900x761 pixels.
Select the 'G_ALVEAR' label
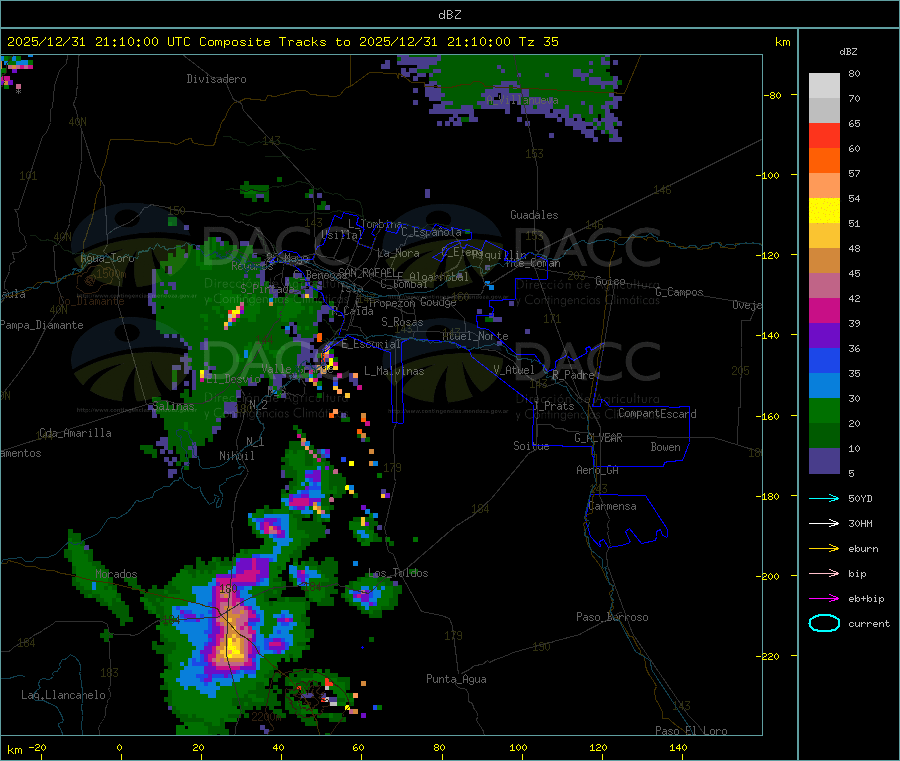tap(599, 438)
